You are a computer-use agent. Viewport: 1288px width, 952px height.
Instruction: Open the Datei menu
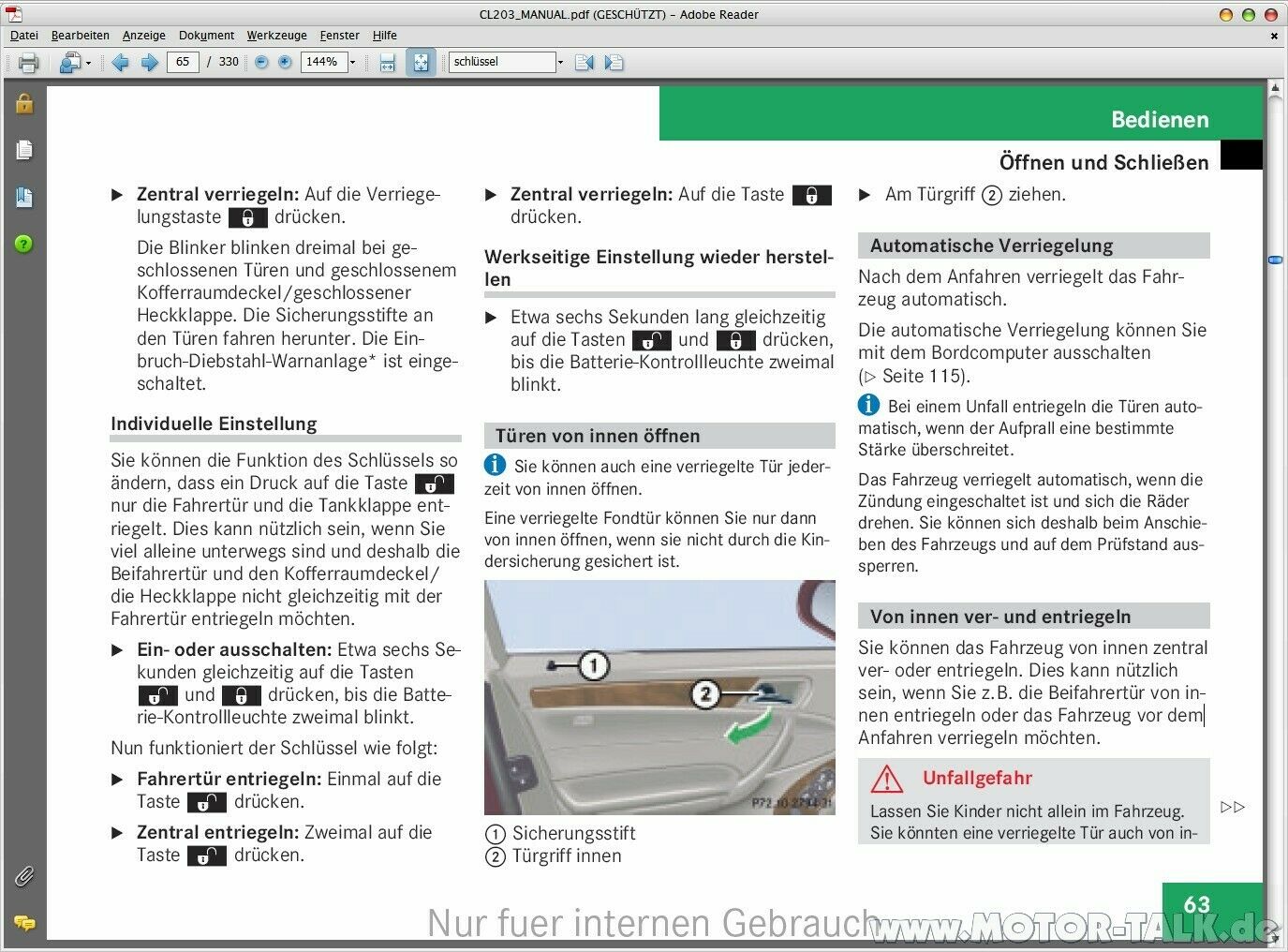tap(24, 36)
